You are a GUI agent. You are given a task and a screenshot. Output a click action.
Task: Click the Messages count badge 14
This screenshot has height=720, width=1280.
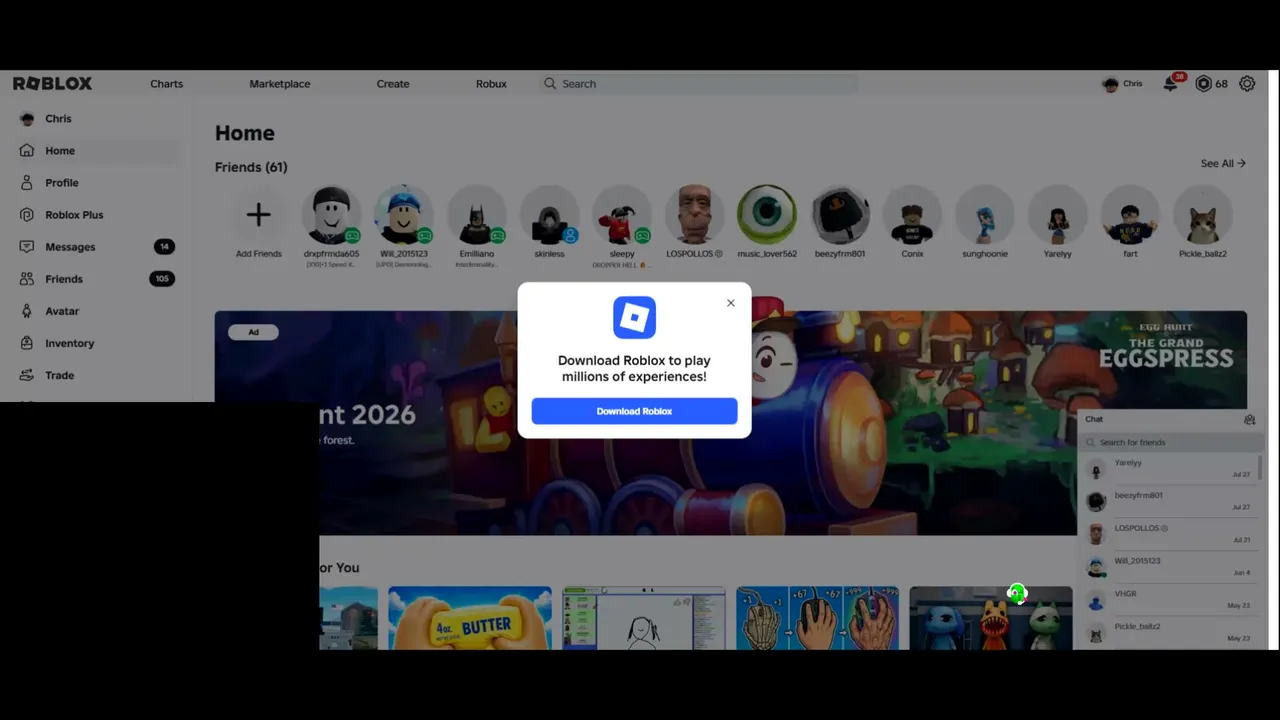tap(164, 247)
